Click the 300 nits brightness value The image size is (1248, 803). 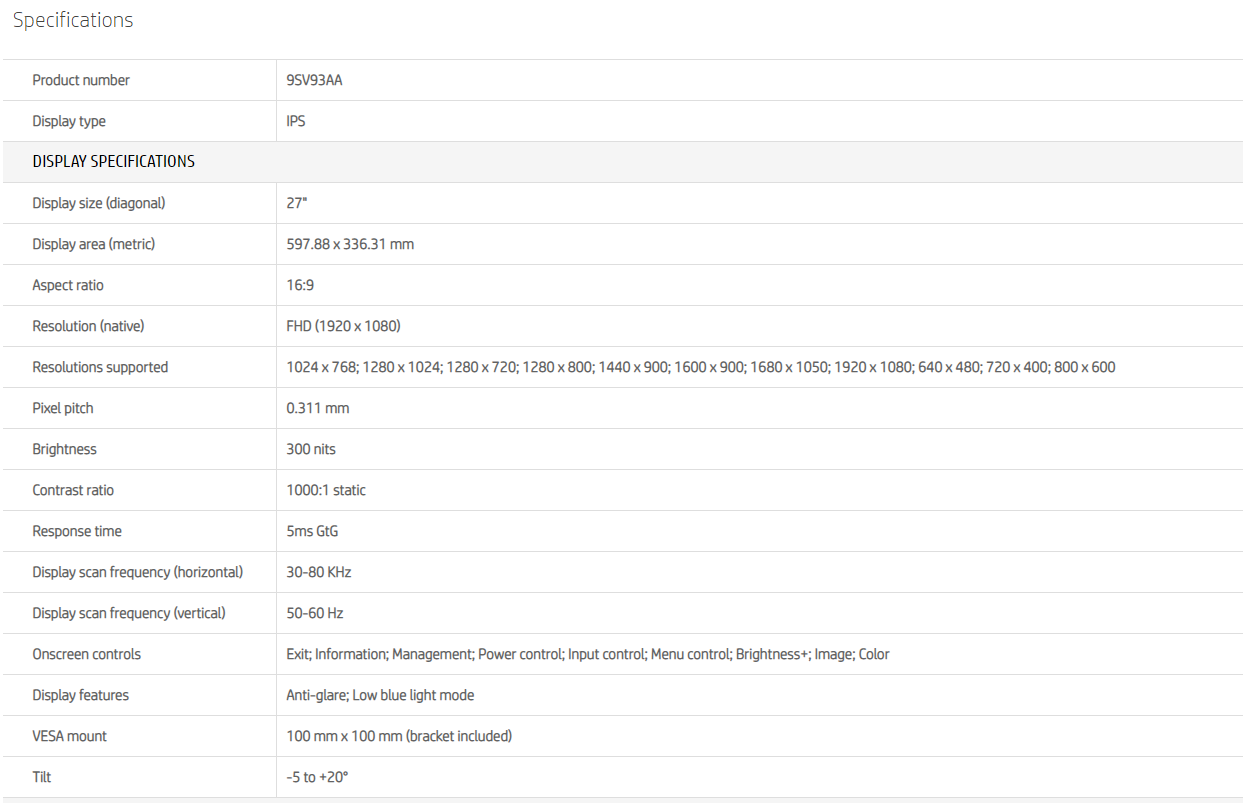[x=311, y=449]
